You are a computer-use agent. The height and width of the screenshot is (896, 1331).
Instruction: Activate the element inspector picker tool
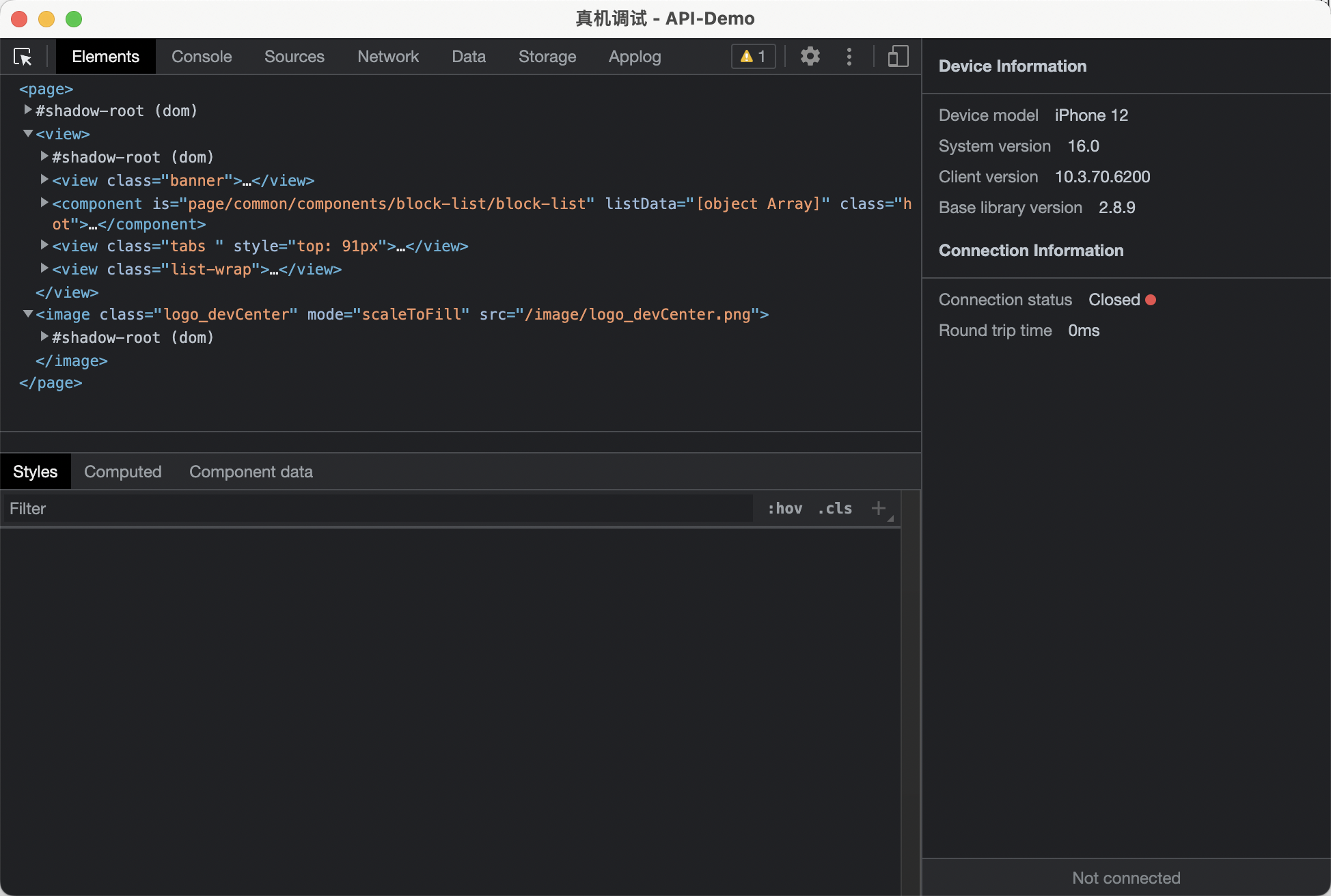point(23,57)
